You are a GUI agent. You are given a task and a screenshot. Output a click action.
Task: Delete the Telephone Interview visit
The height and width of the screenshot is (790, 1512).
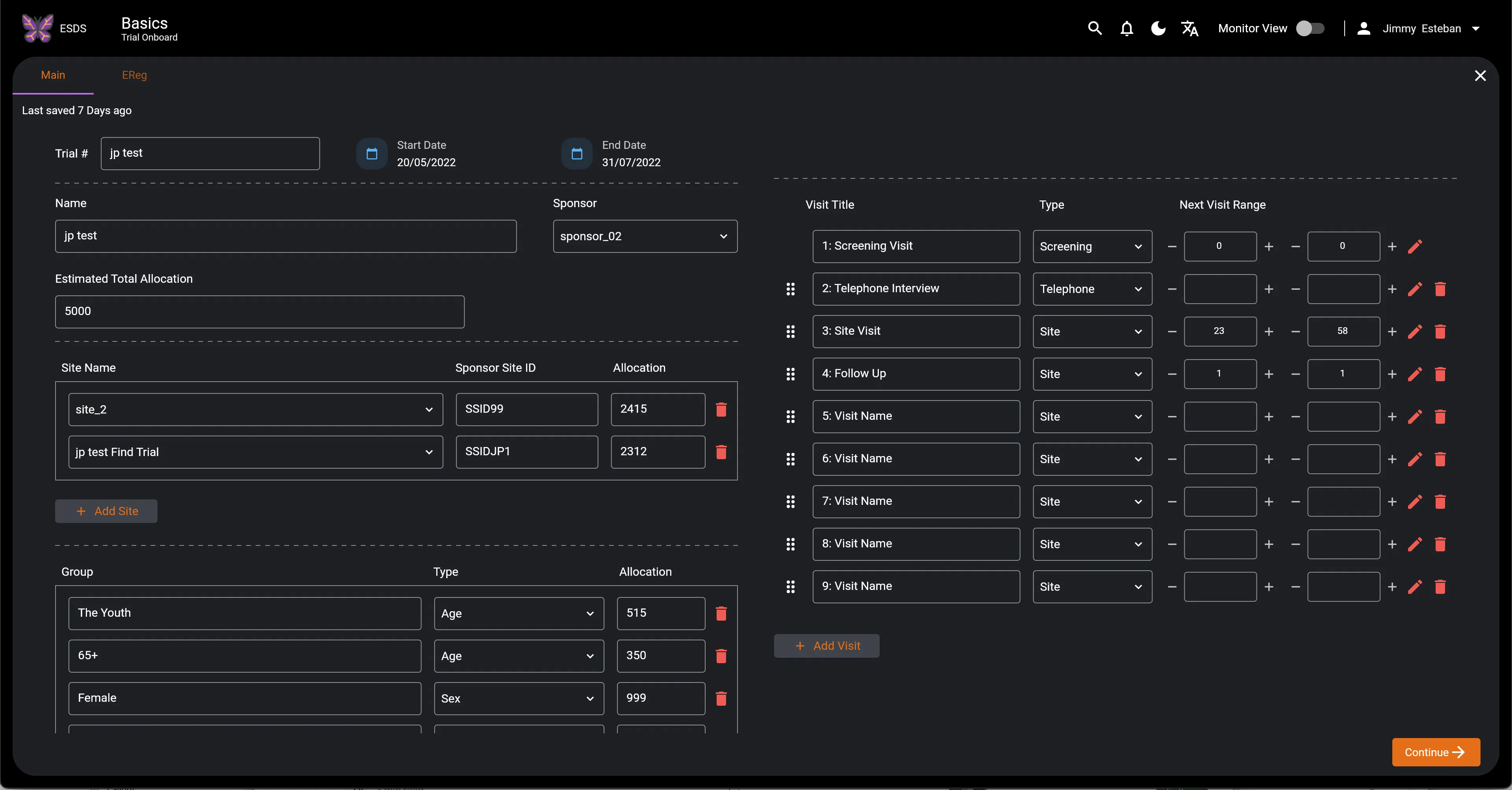(1440, 289)
